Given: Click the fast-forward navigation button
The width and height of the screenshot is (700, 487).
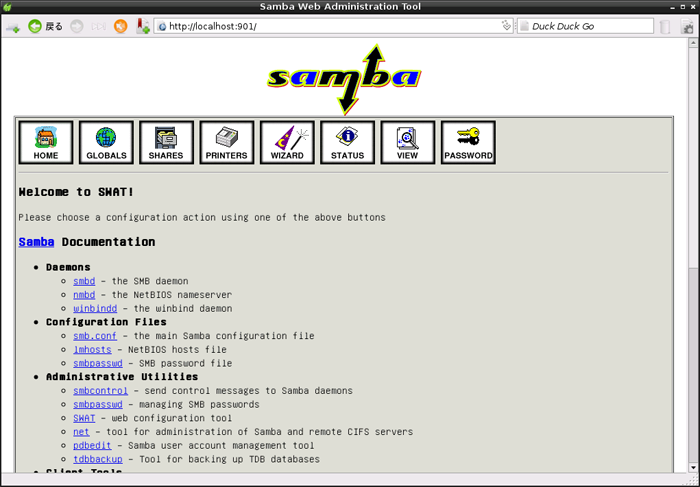Looking at the screenshot, I should [99, 26].
